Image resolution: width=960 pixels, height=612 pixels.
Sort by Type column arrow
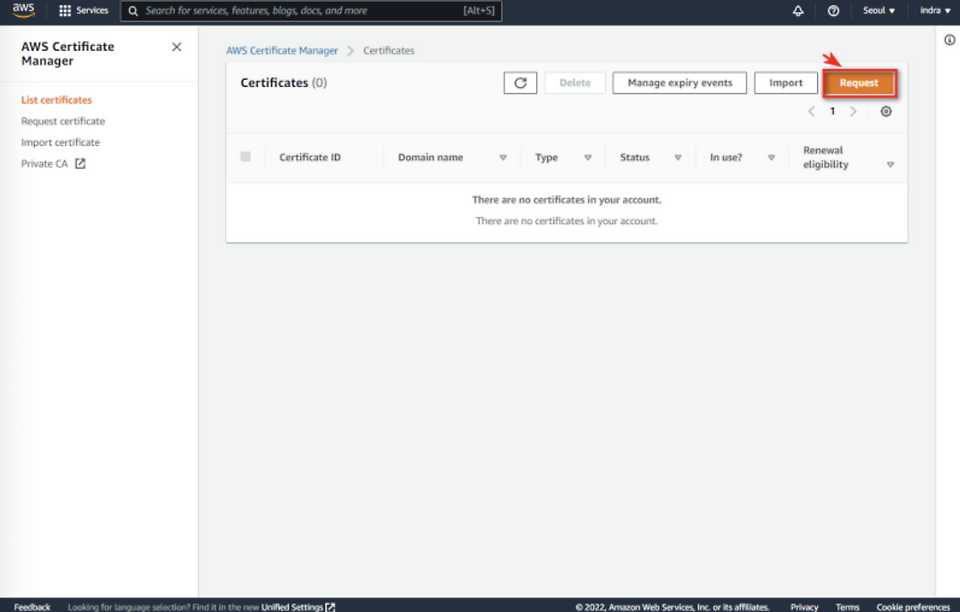588,157
